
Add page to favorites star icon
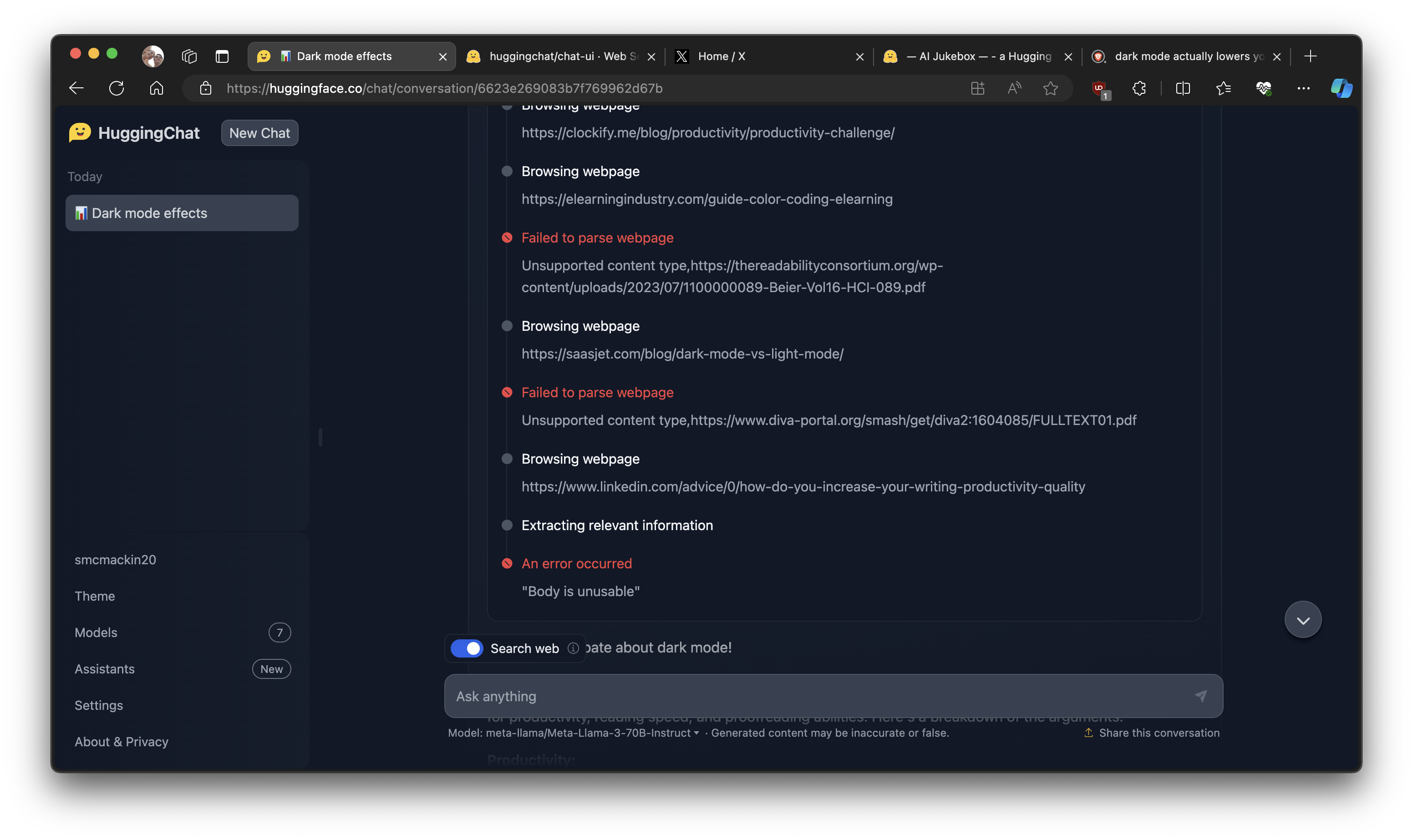(x=1050, y=88)
